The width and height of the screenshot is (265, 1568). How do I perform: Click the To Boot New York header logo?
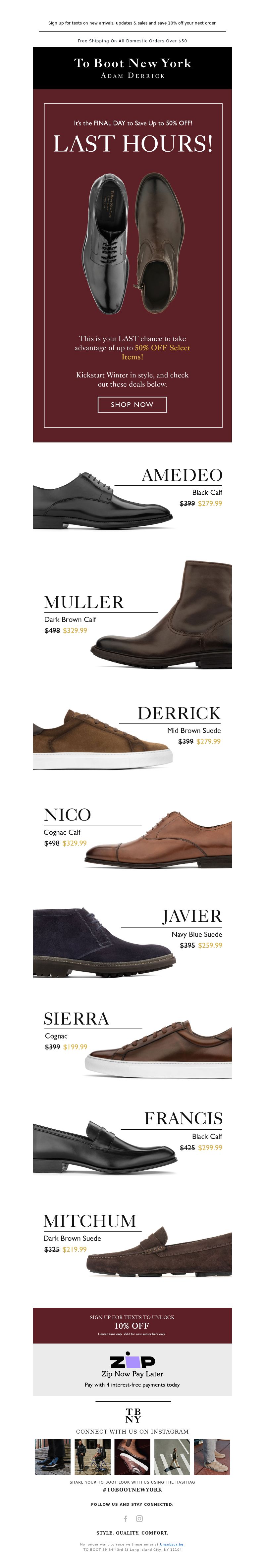click(x=132, y=68)
